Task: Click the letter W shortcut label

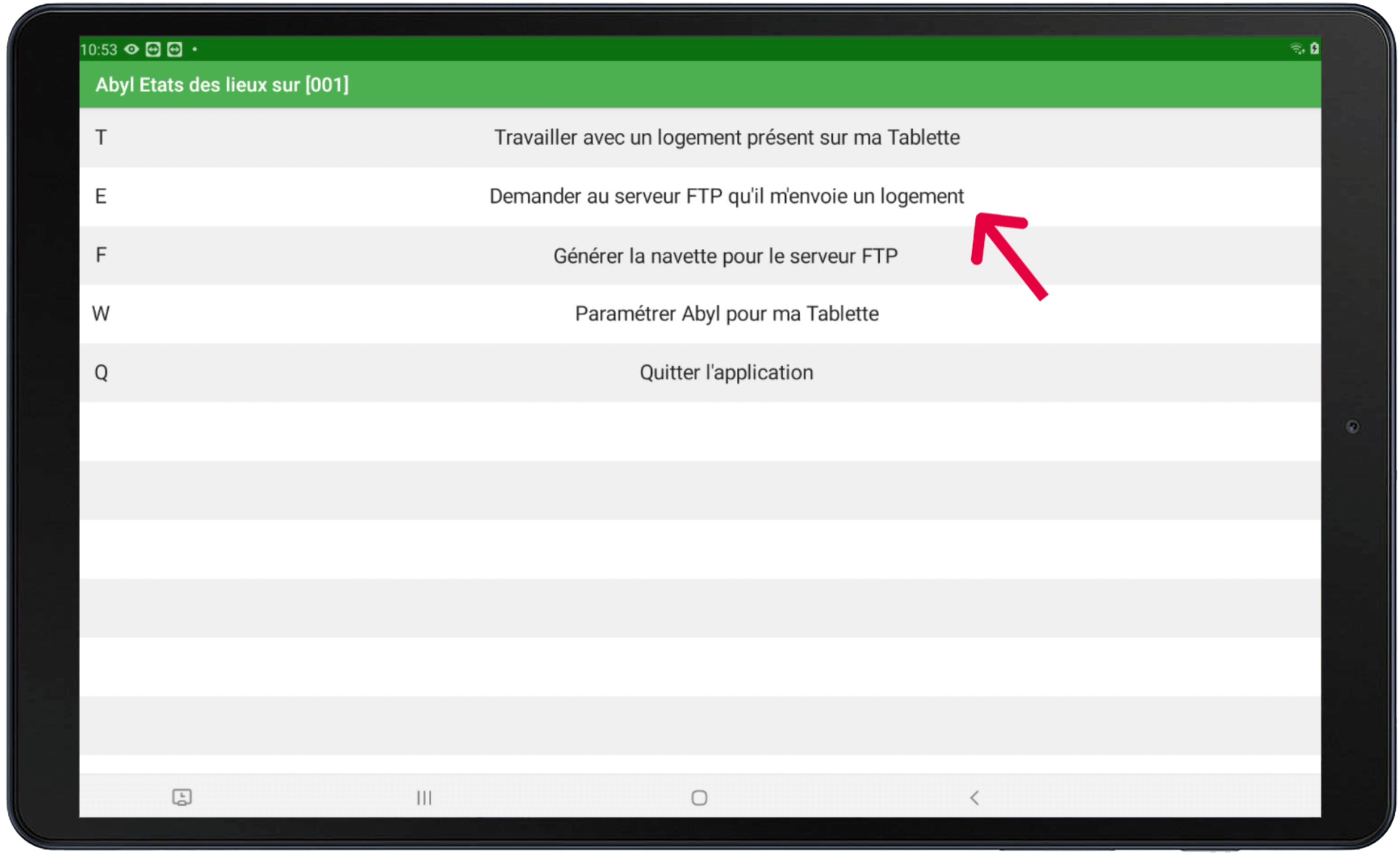Action: [x=100, y=313]
